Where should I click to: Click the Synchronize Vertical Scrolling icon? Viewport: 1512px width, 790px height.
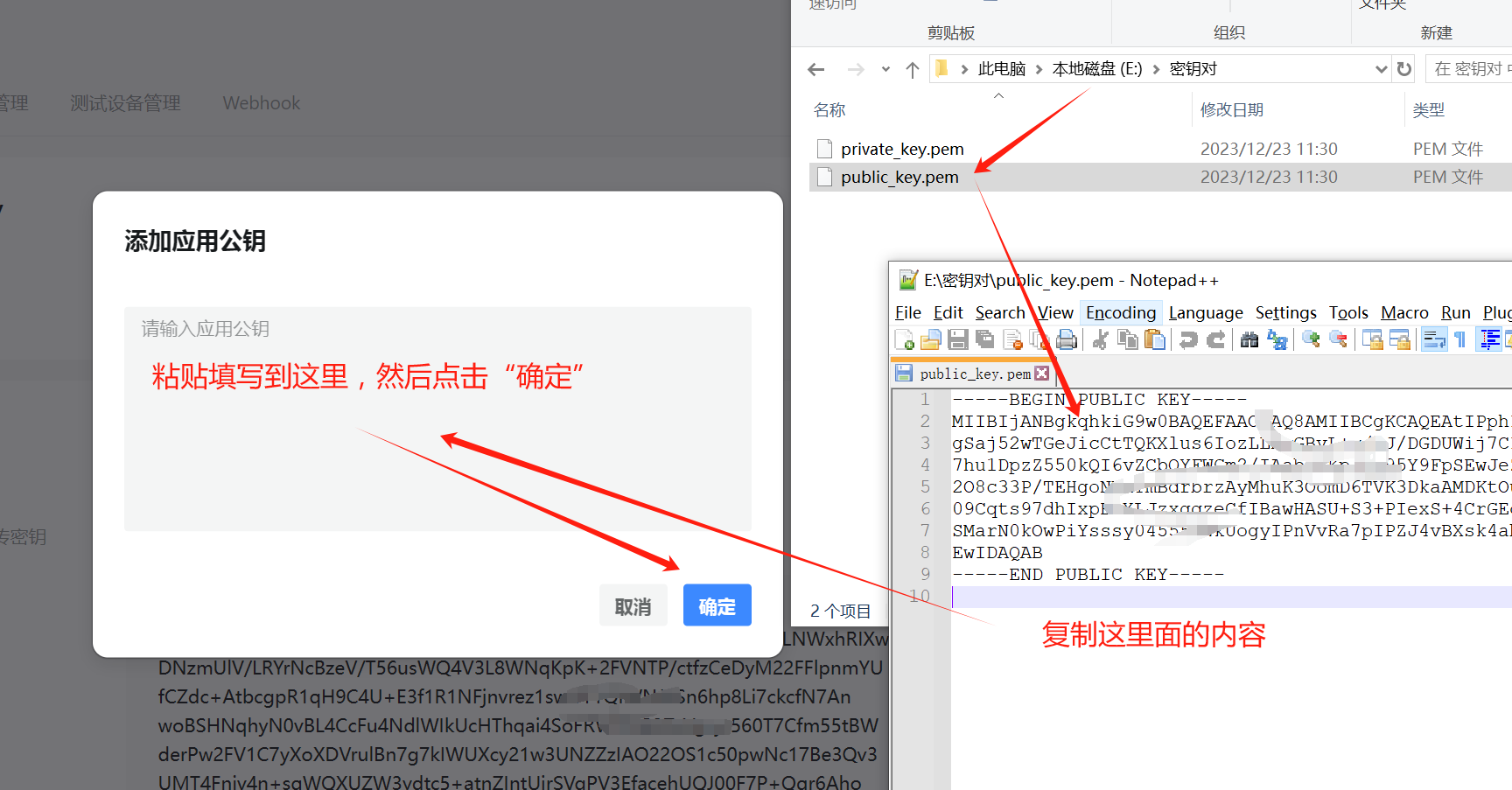click(x=1372, y=339)
